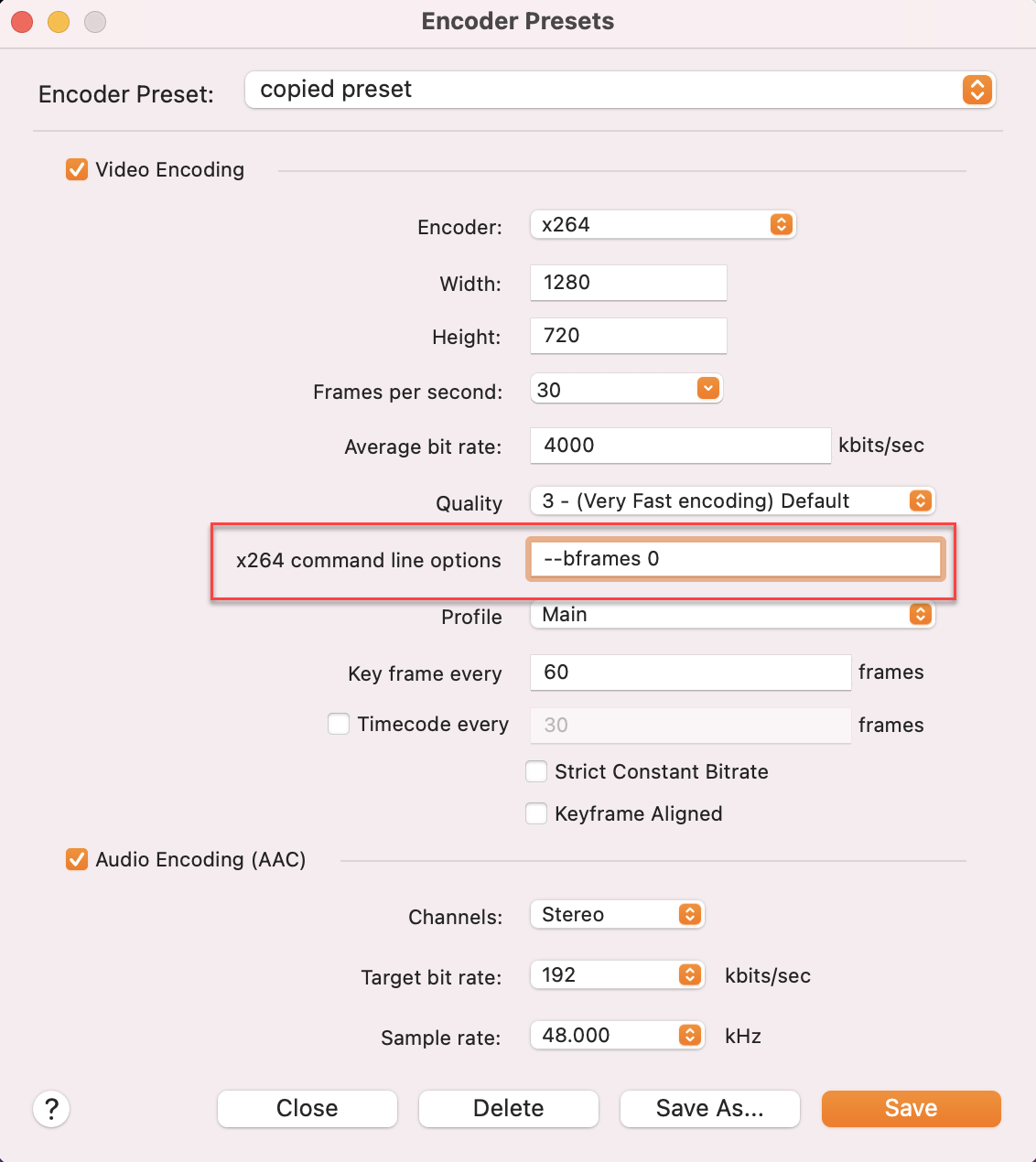Viewport: 1036px width, 1162px height.
Task: Click the x264 command line options field
Action: pyautogui.click(x=735, y=559)
